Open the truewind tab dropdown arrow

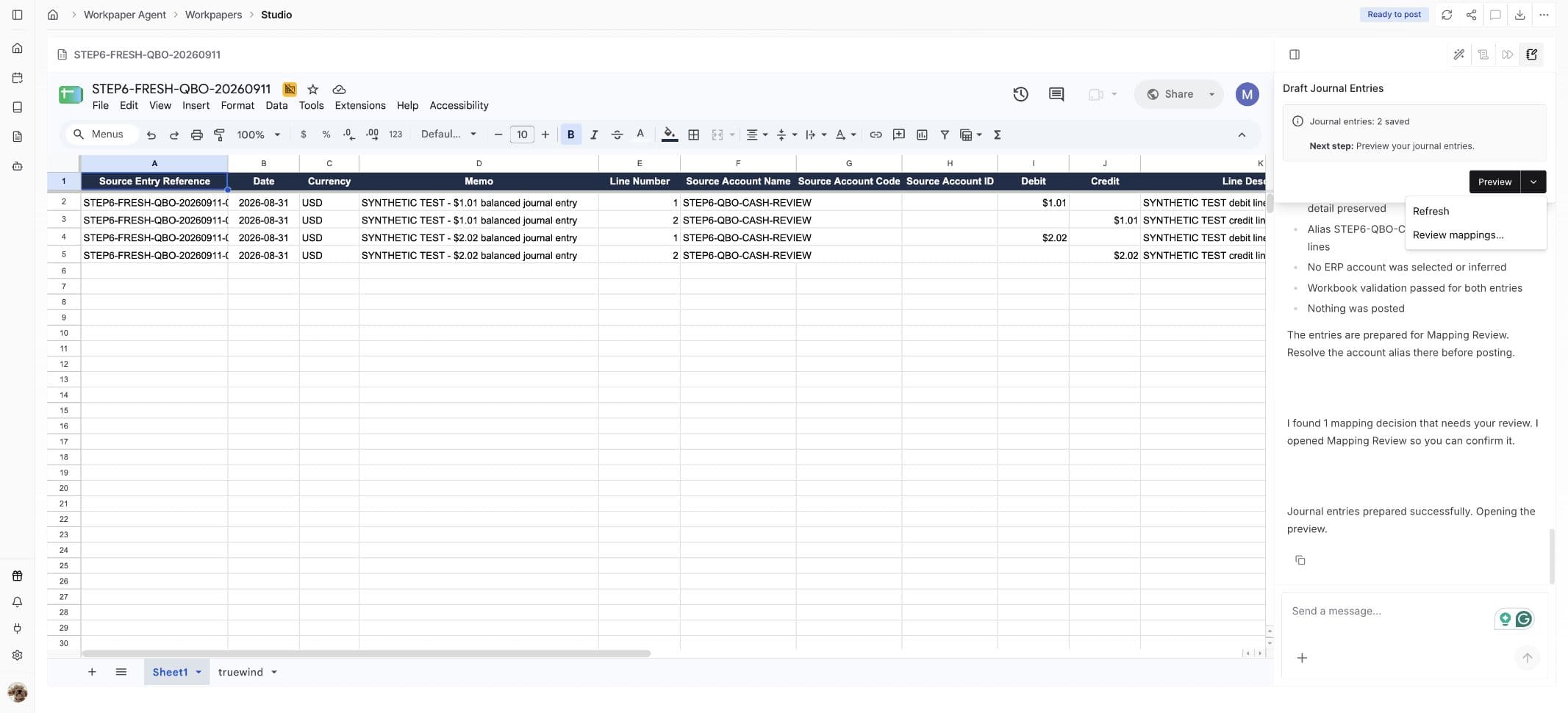pos(274,672)
